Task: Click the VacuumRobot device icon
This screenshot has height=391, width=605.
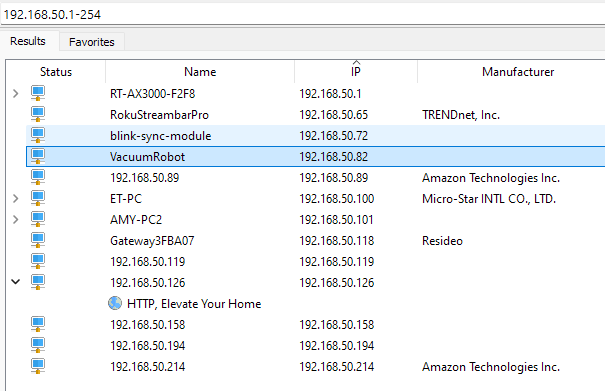Action: pyautogui.click(x=38, y=156)
